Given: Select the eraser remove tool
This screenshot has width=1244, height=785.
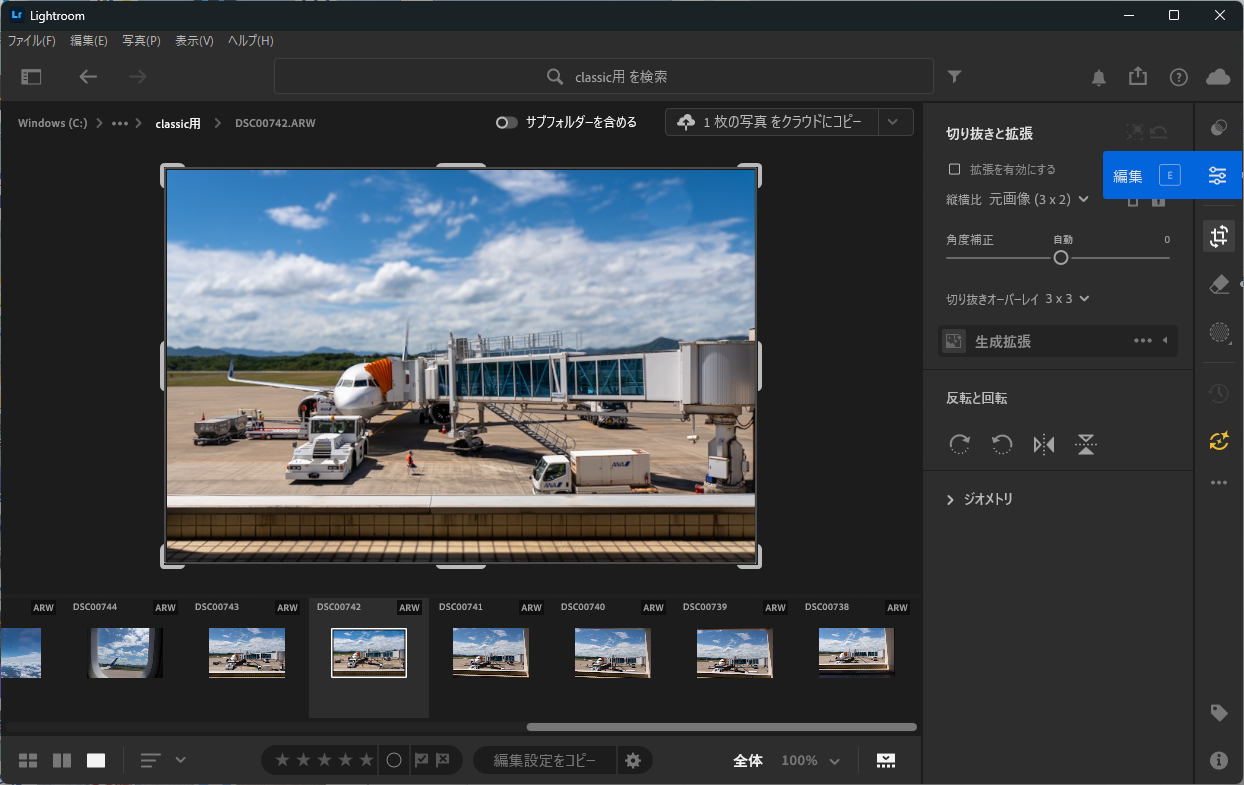Looking at the screenshot, I should 1219,285.
